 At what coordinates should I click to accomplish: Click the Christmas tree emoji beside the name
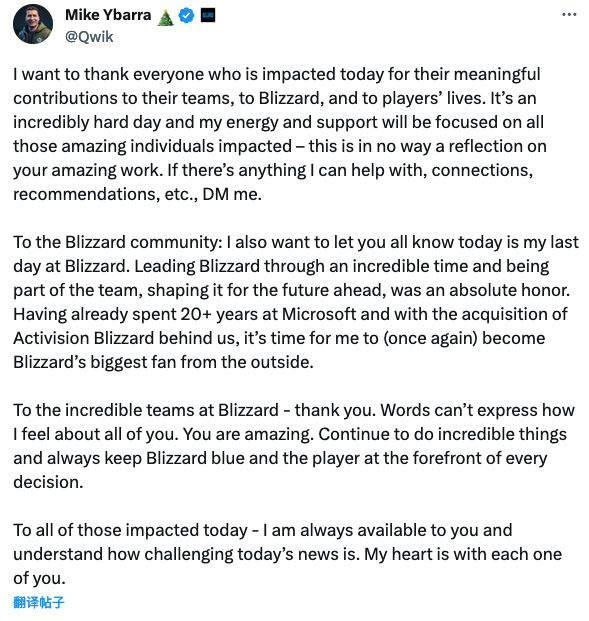(x=165, y=17)
